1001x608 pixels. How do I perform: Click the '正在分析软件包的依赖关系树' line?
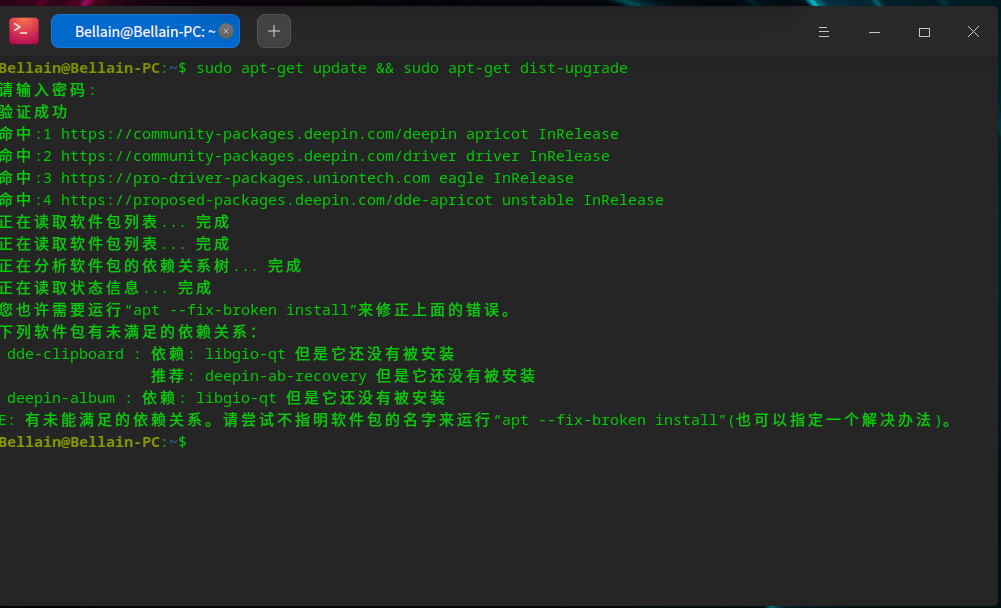tap(151, 266)
